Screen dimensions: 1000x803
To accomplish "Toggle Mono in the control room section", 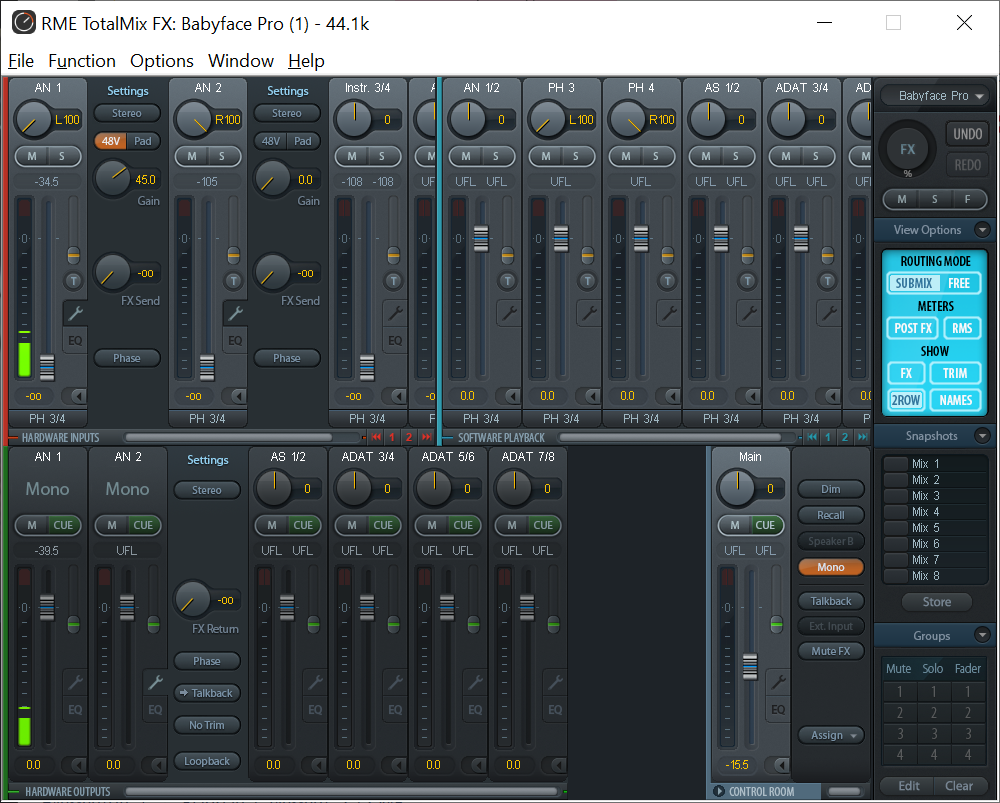I will [x=830, y=567].
